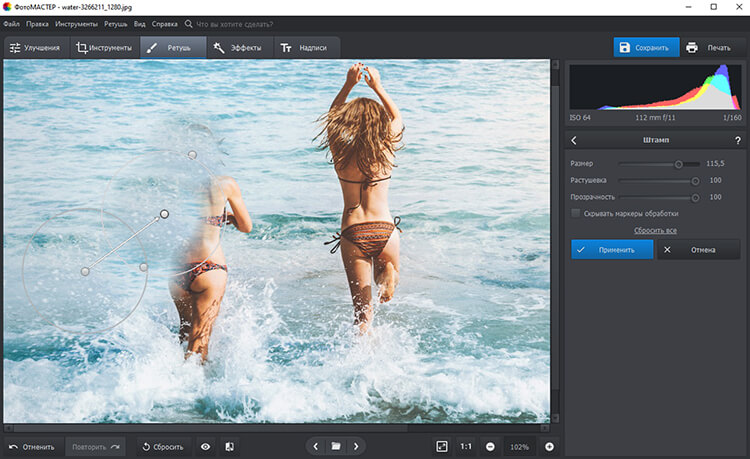
Task: Open the Инструменты menu
Action: (x=76, y=24)
